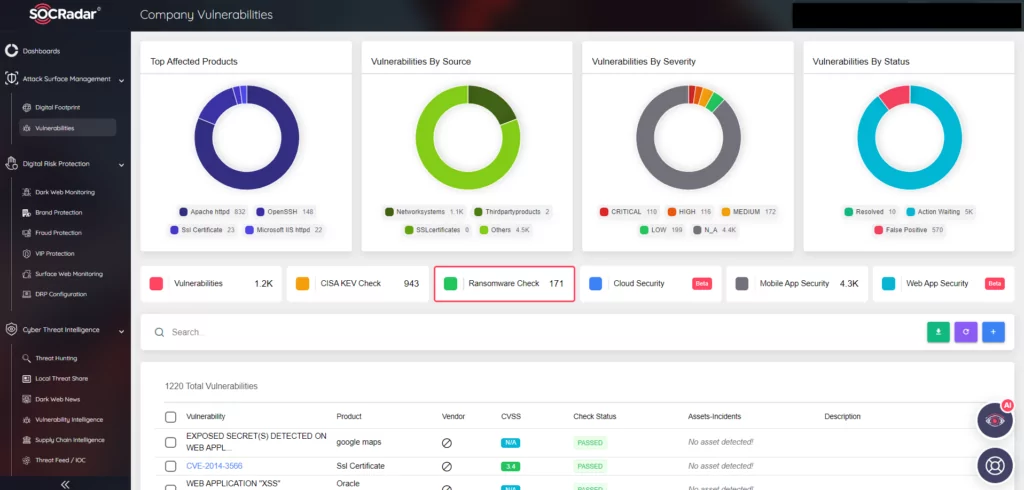Image resolution: width=1024 pixels, height=490 pixels.
Task: Open the AI assistant eye button
Action: [x=995, y=420]
